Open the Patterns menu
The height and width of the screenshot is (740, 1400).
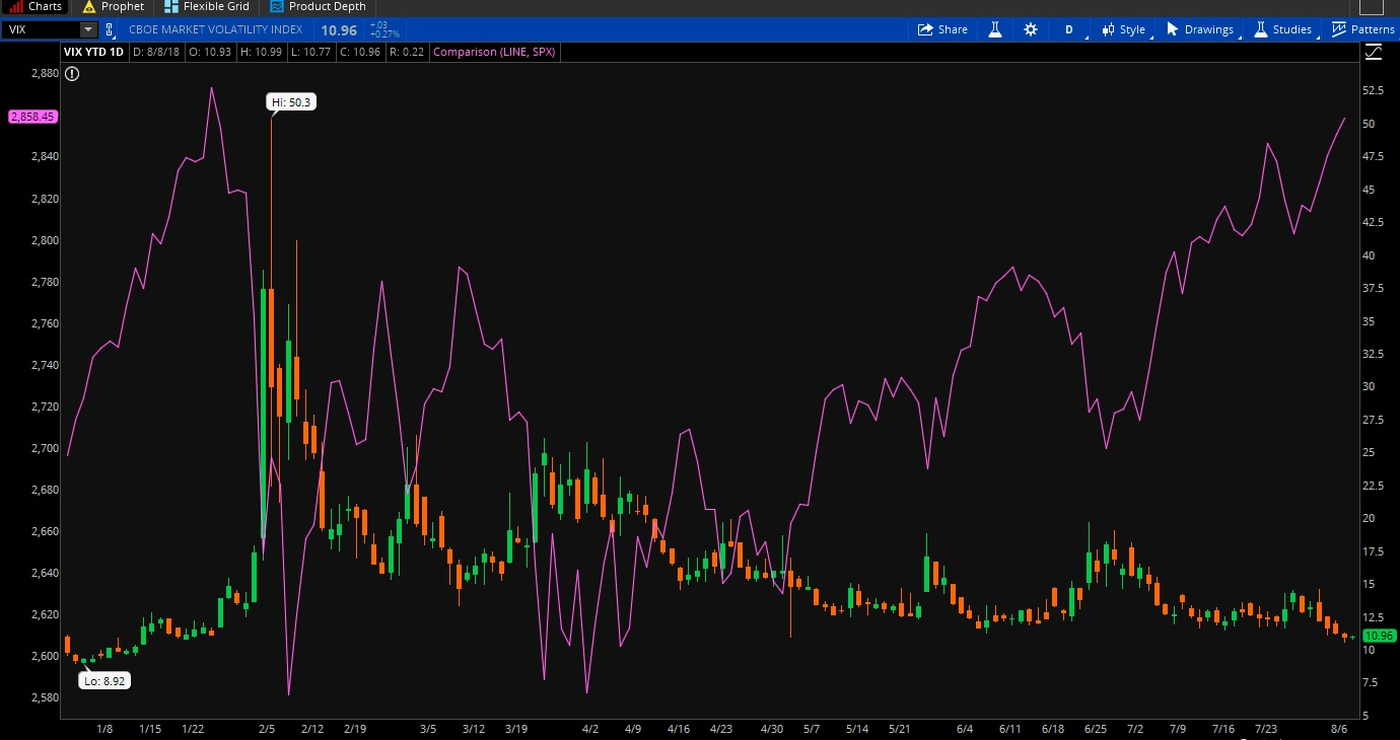tap(1363, 30)
